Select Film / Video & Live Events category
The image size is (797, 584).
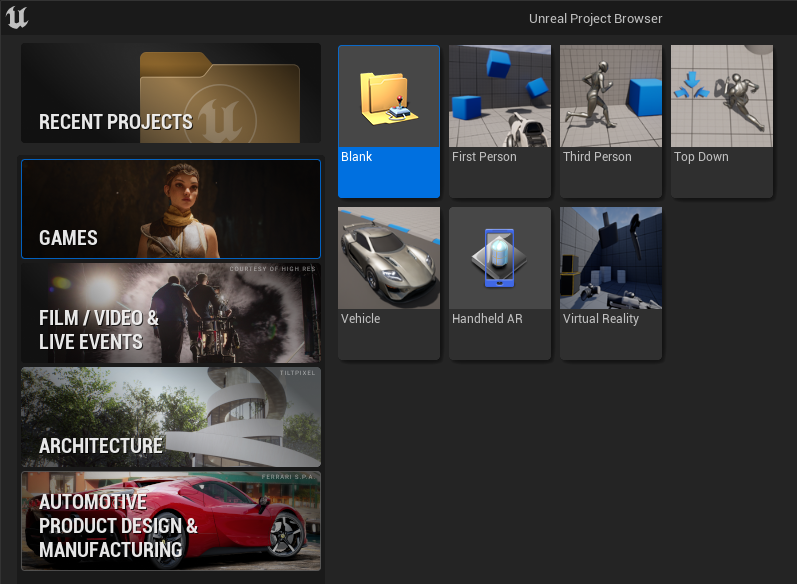pos(171,313)
